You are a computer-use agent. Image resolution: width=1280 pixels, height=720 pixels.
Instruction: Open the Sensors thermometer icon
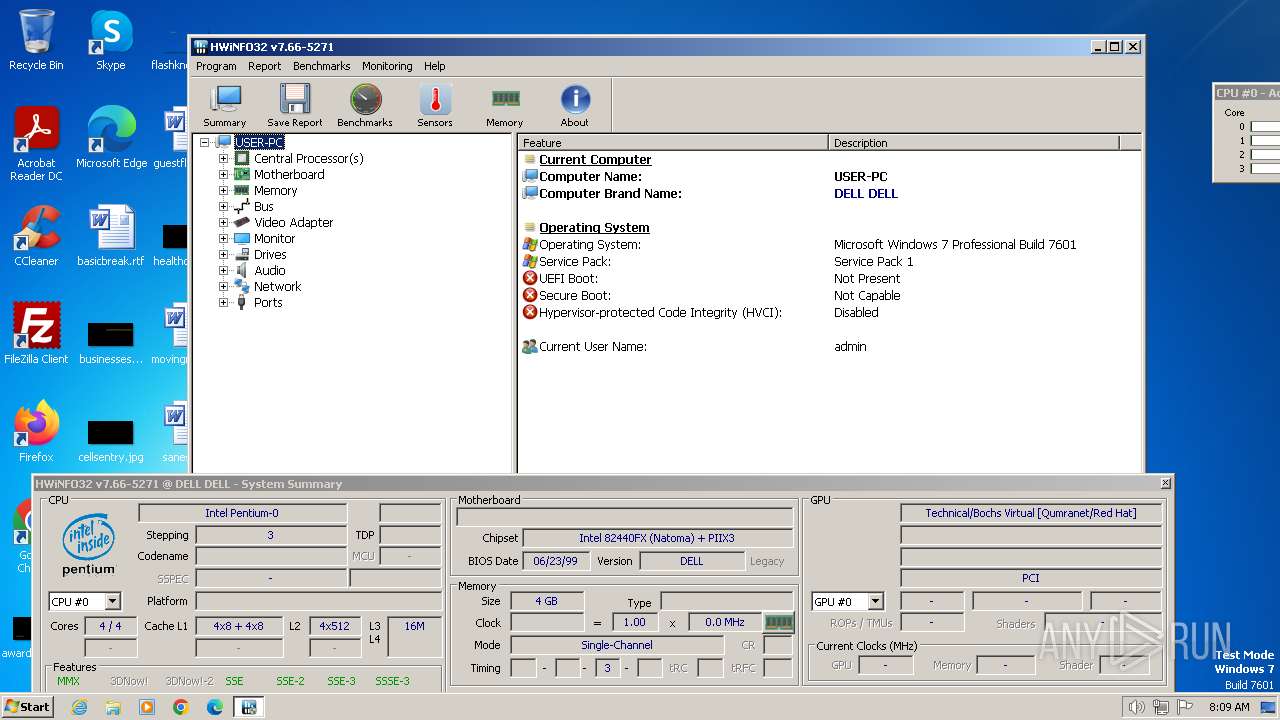click(x=435, y=105)
